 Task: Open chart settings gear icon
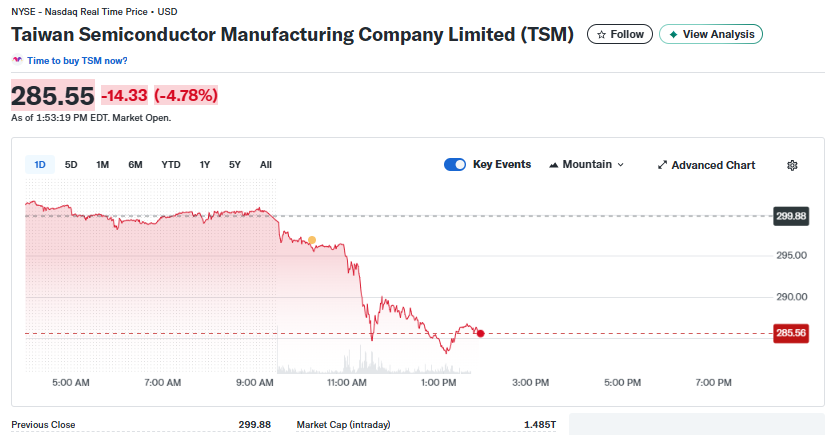pos(793,165)
